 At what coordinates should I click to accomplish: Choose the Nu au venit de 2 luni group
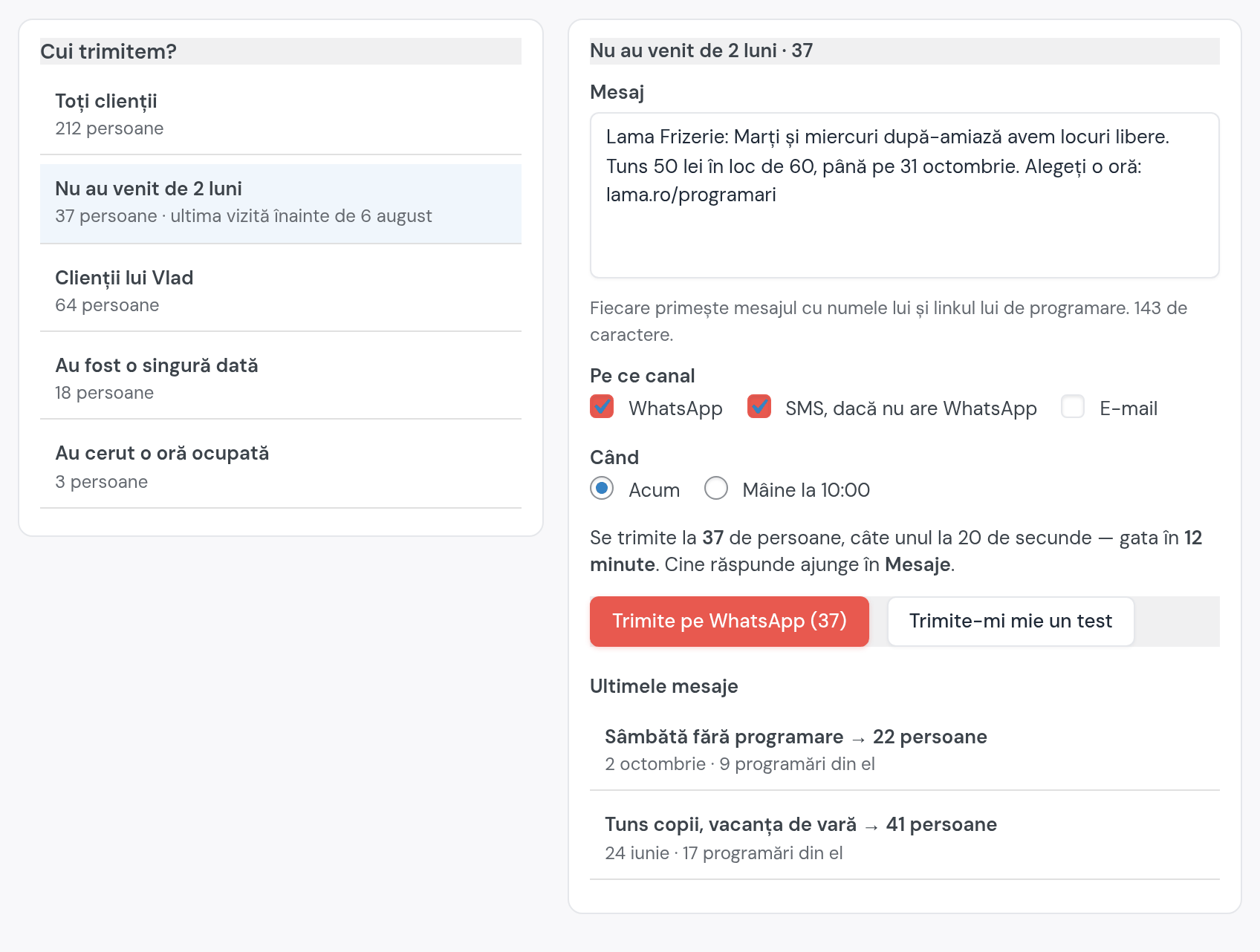[281, 203]
